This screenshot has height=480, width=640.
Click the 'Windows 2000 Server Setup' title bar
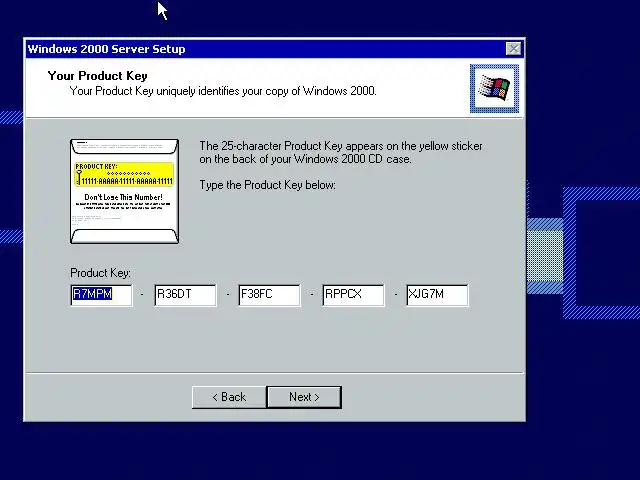(x=274, y=49)
